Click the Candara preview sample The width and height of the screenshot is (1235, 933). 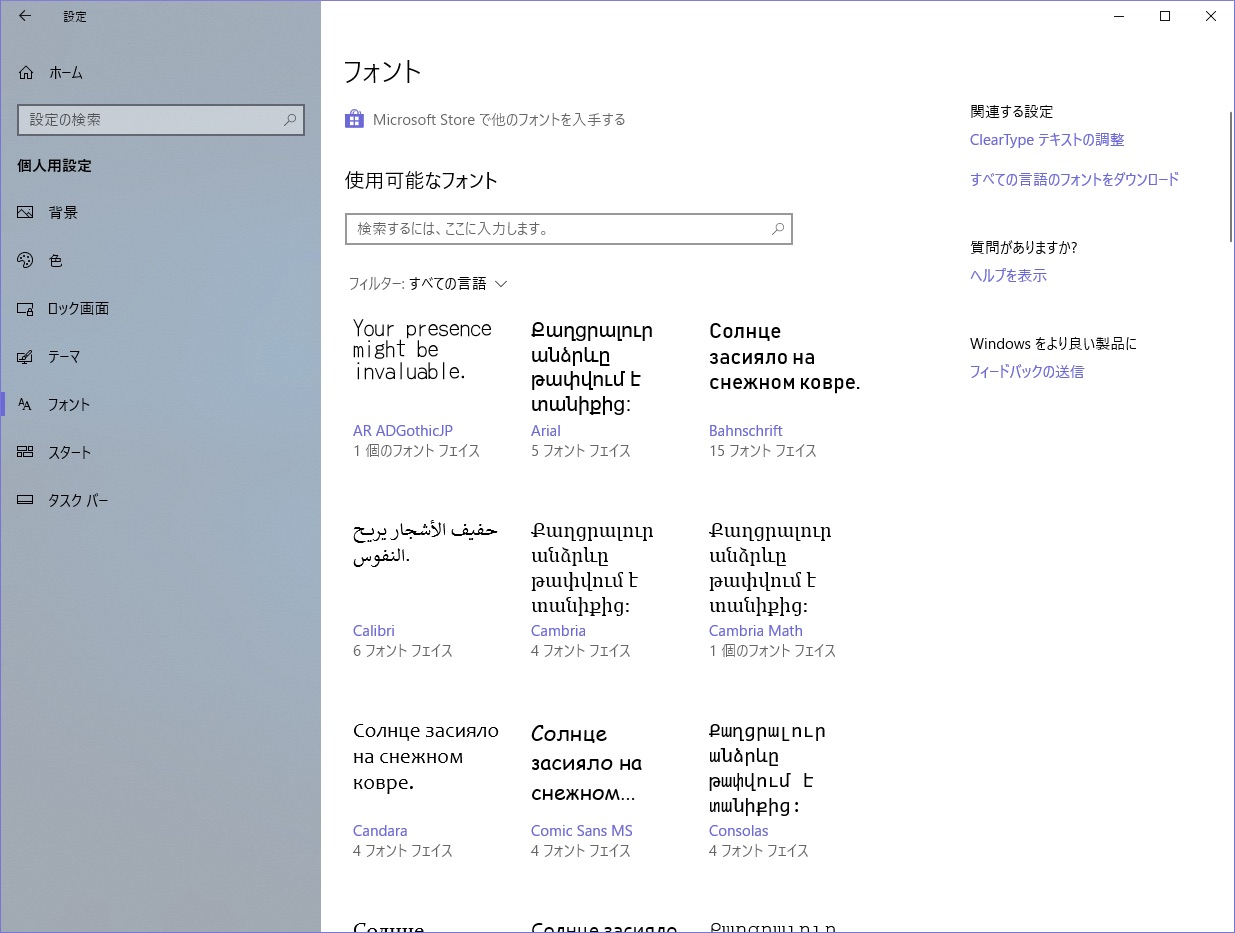click(426, 757)
